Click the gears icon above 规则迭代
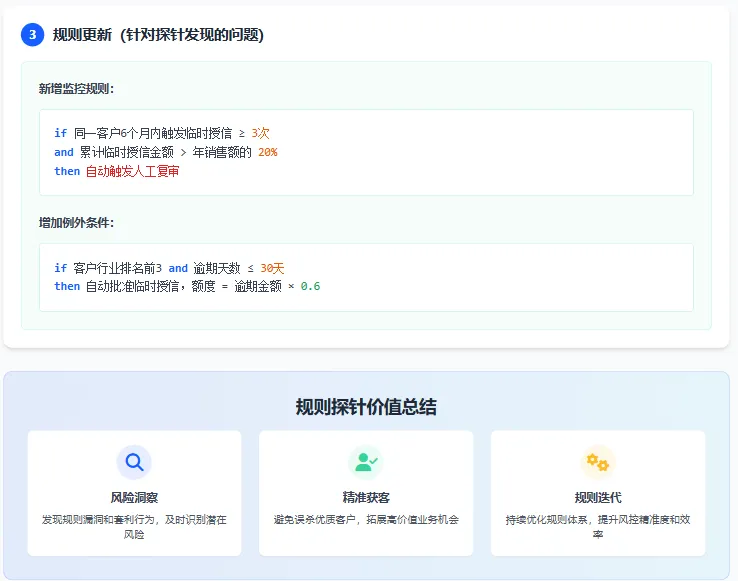The image size is (738, 581). (598, 462)
